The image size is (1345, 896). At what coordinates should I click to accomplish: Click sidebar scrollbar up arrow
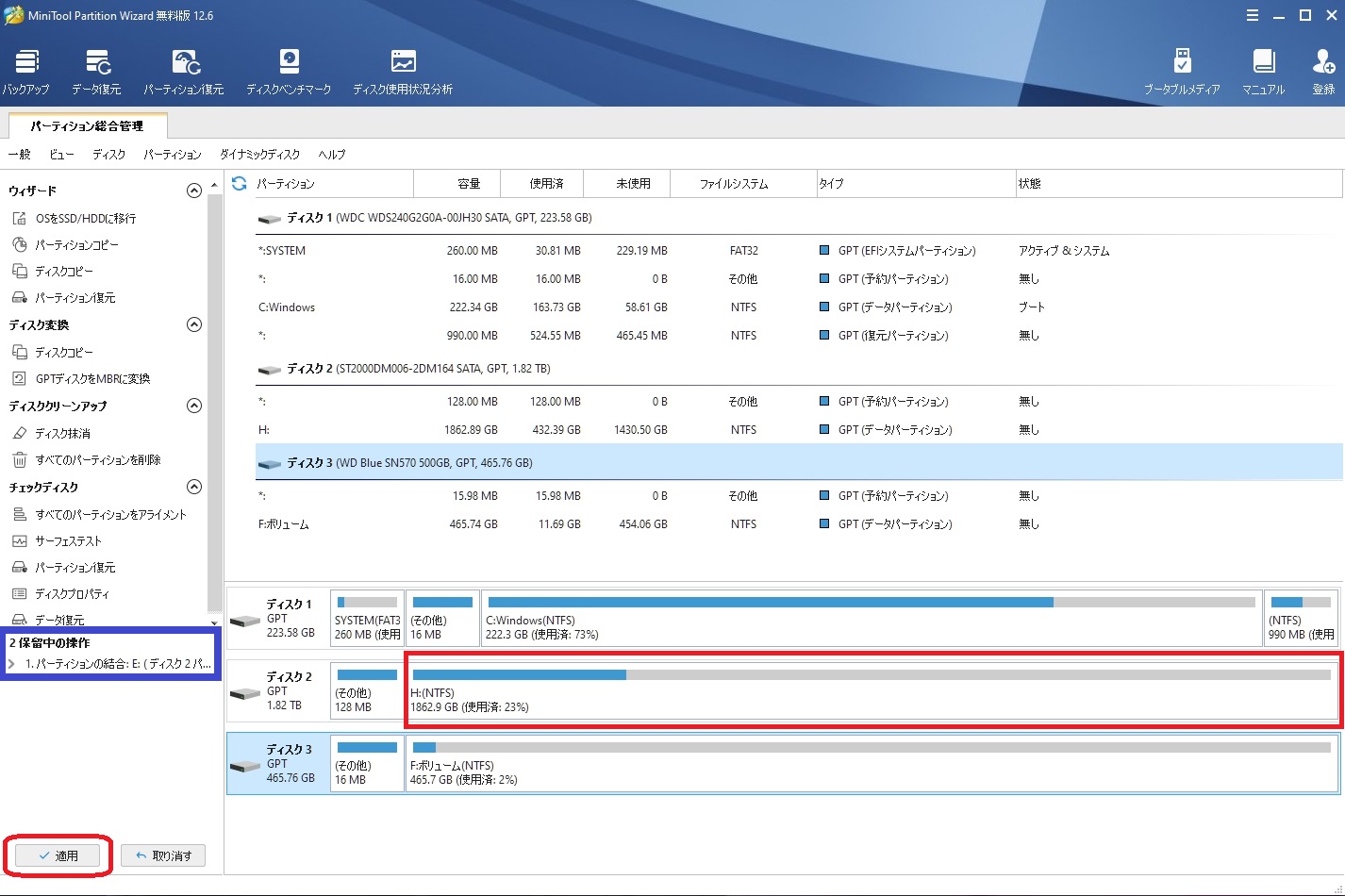tap(214, 184)
